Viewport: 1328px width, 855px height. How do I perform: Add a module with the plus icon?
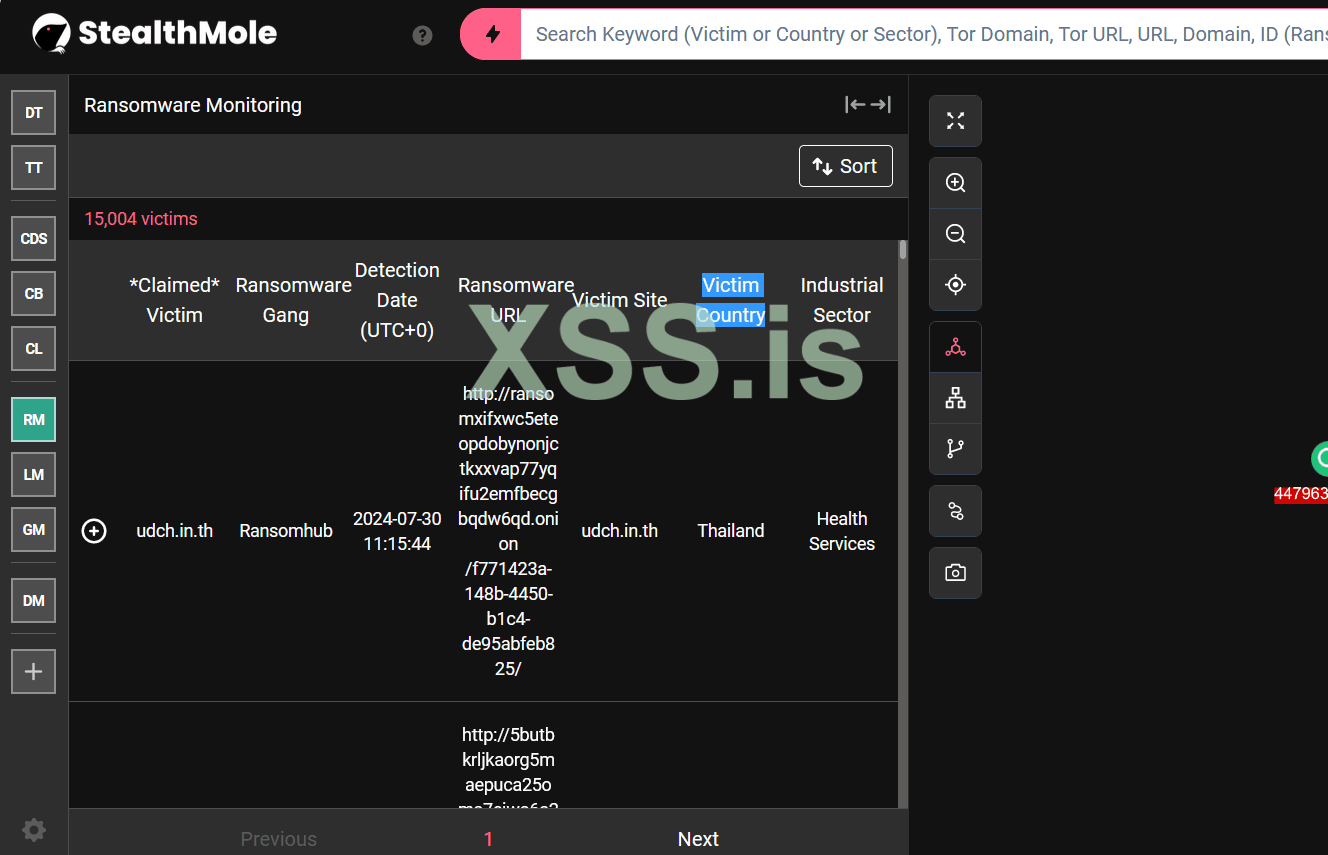click(x=34, y=672)
